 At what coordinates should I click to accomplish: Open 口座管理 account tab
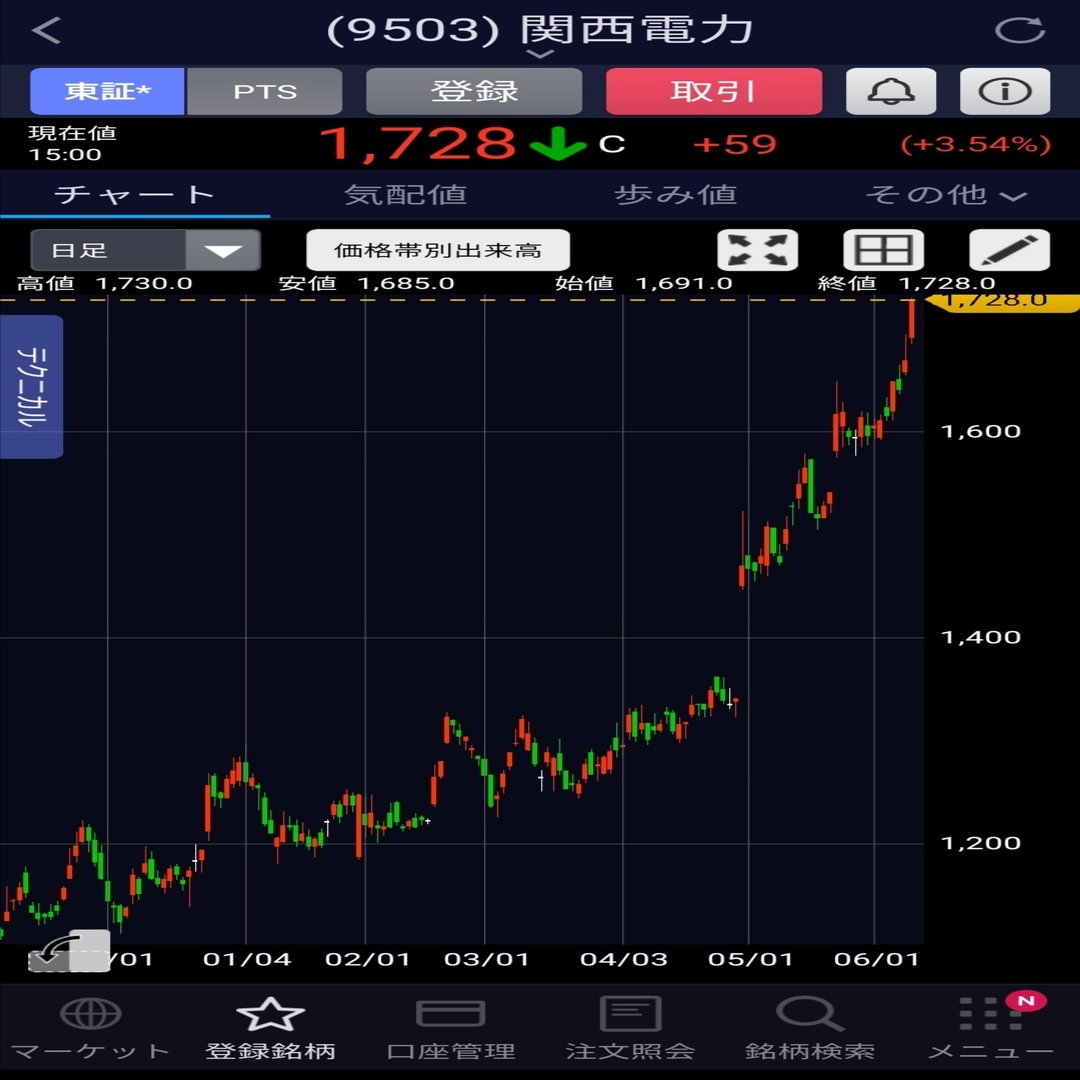[450, 1030]
